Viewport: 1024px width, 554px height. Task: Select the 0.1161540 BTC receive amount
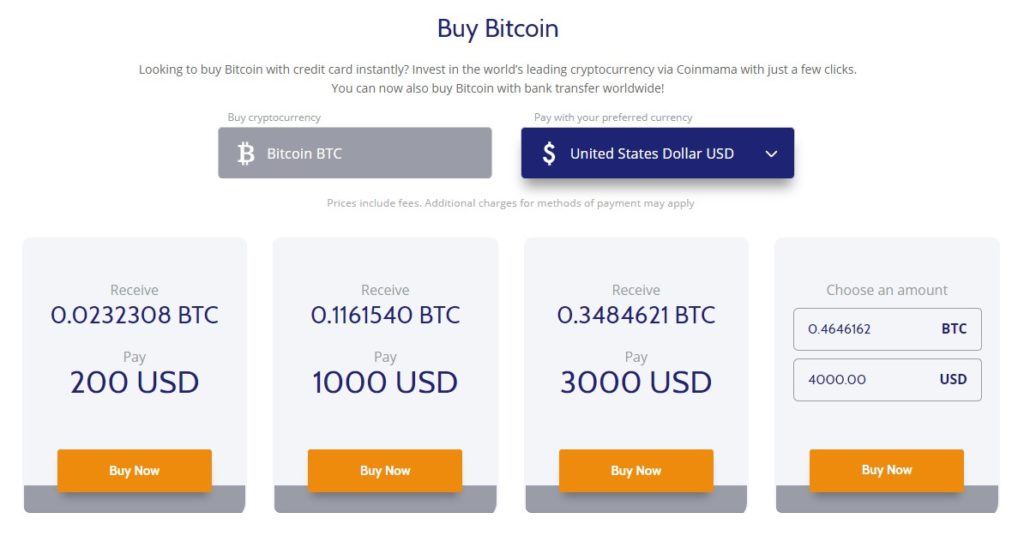pyautogui.click(x=385, y=316)
